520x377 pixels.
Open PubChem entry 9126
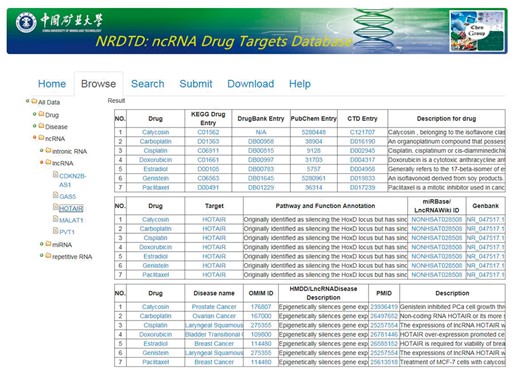coord(313,151)
